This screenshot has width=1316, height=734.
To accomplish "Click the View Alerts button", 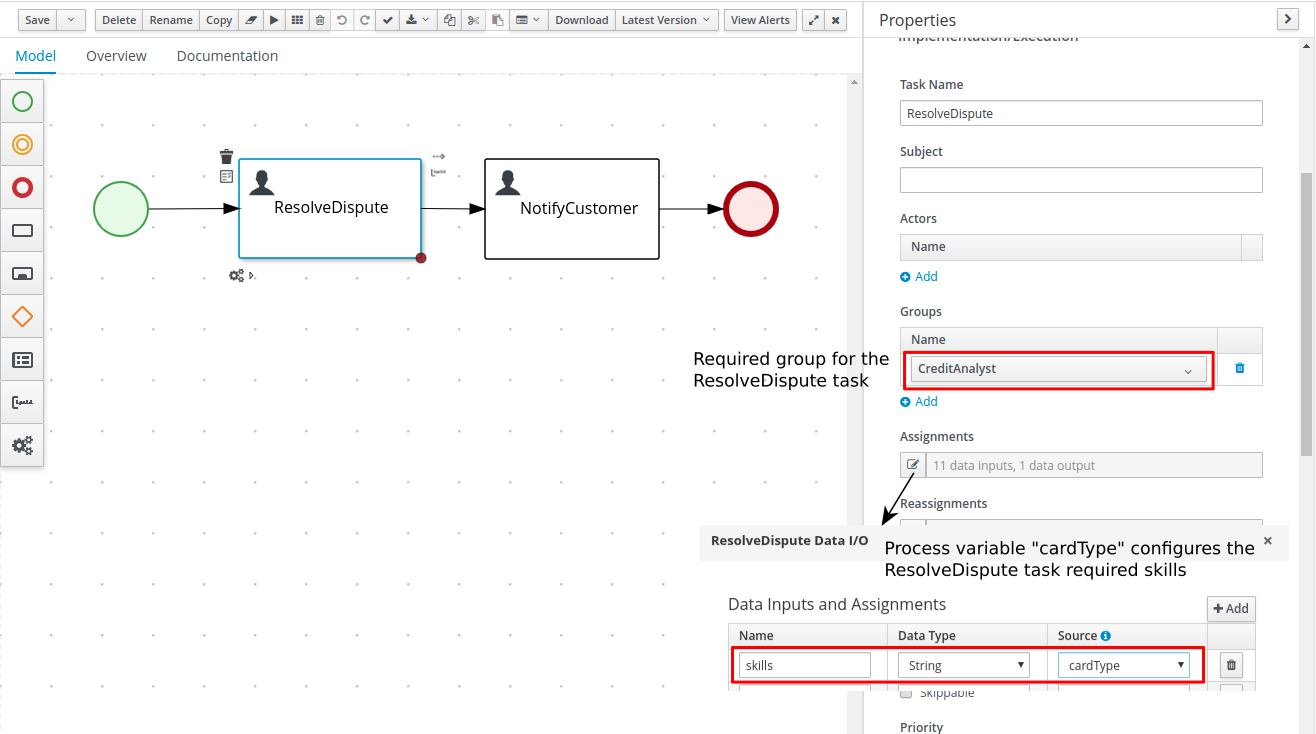I will [x=760, y=20].
